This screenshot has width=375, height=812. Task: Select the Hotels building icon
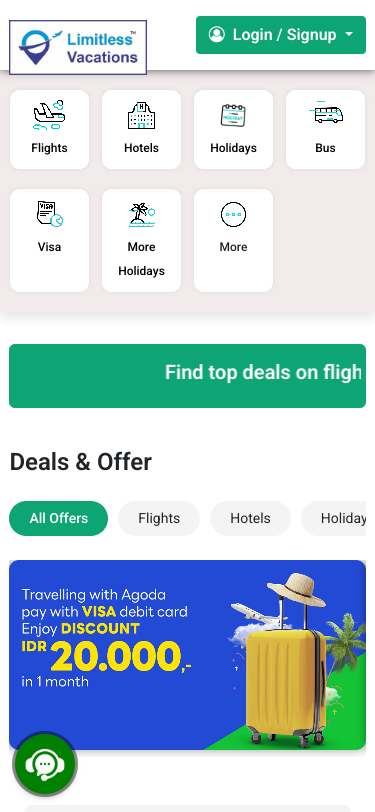(x=141, y=115)
